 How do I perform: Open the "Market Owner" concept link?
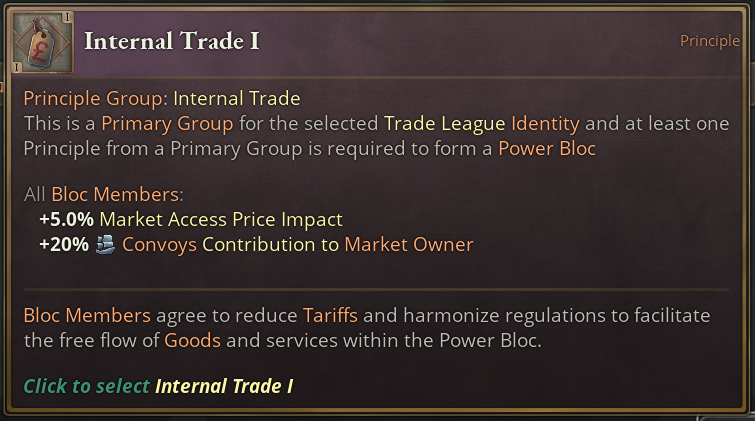pos(409,244)
